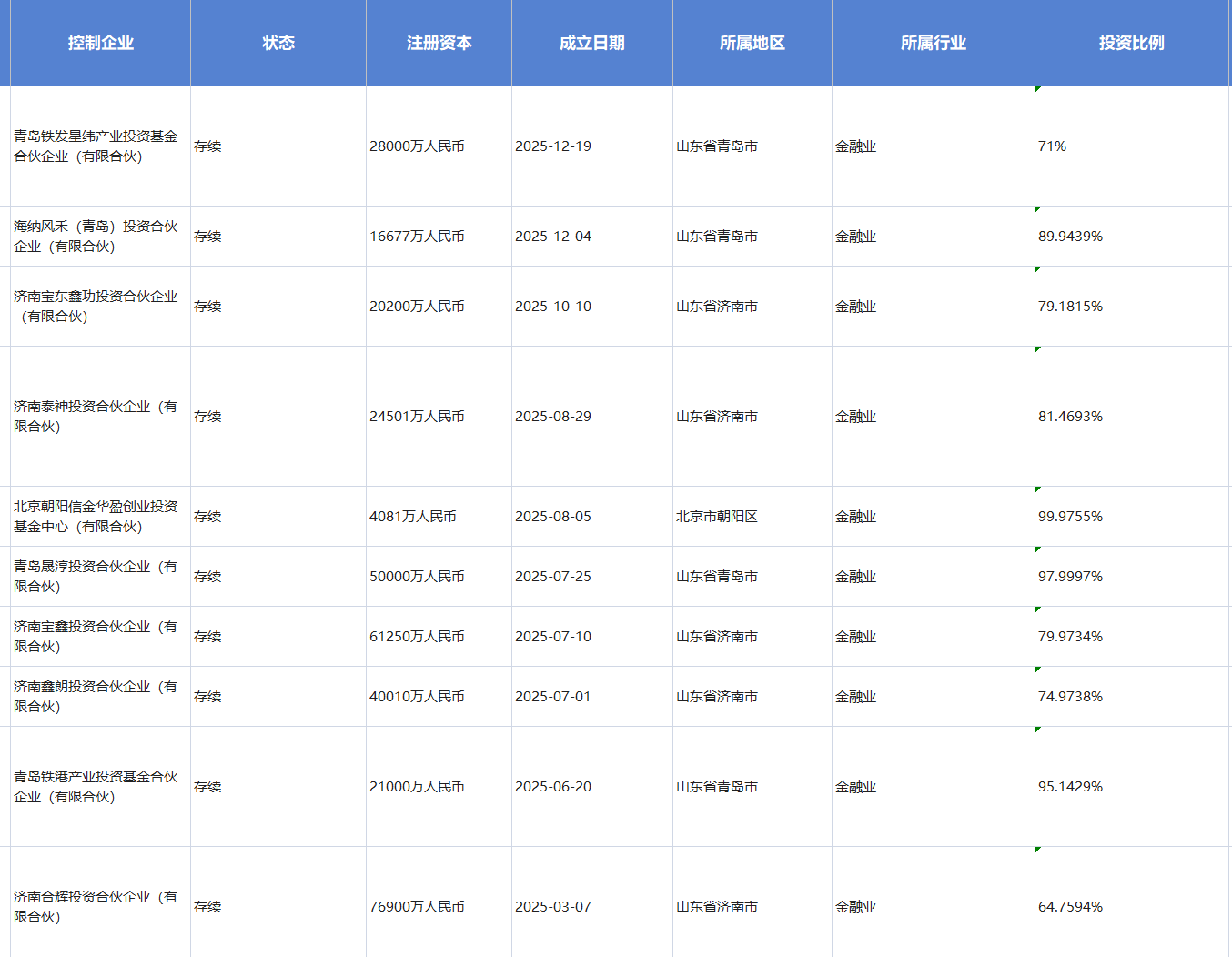Select the 北京市朝阳区 region cell
Screen dimensions: 1232x957
pyautogui.click(x=752, y=517)
